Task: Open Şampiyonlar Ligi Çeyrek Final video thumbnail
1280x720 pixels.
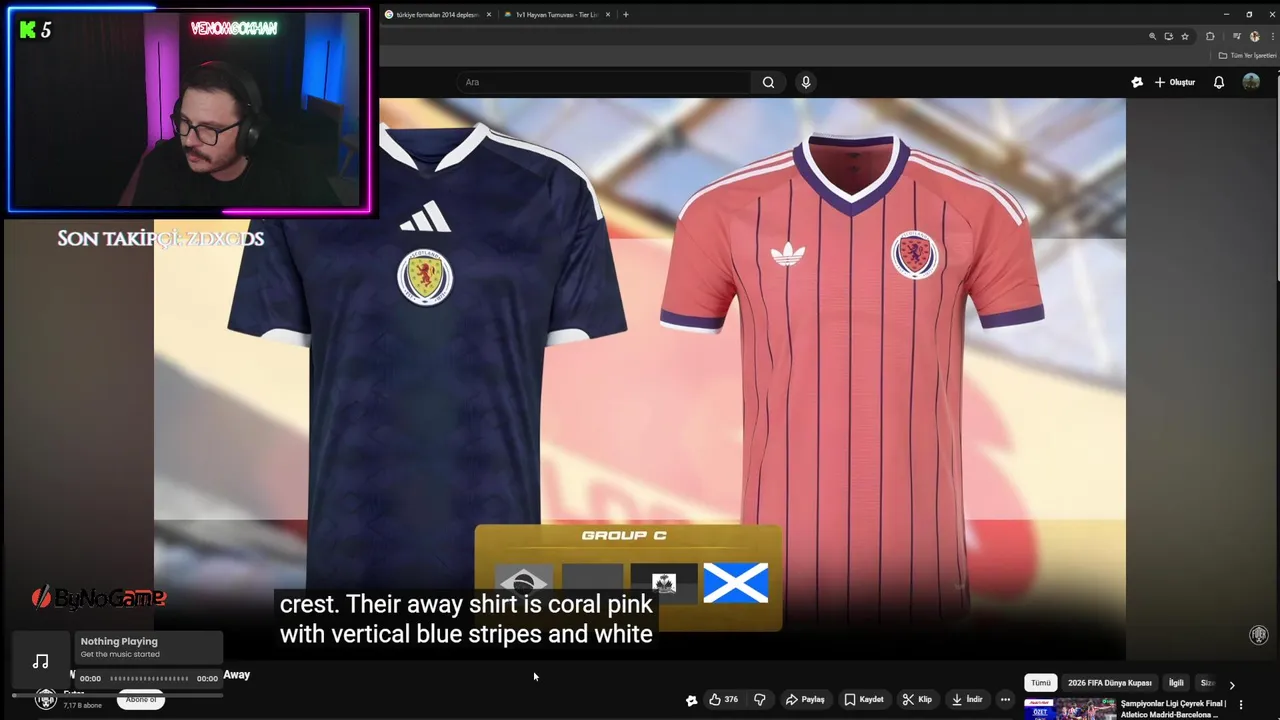Action: 1069,709
